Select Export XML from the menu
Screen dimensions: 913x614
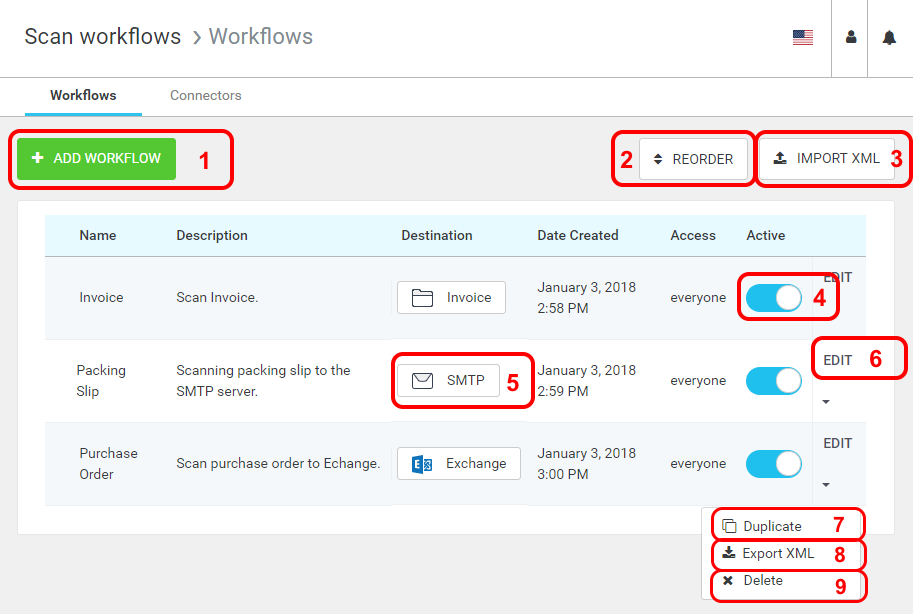778,553
